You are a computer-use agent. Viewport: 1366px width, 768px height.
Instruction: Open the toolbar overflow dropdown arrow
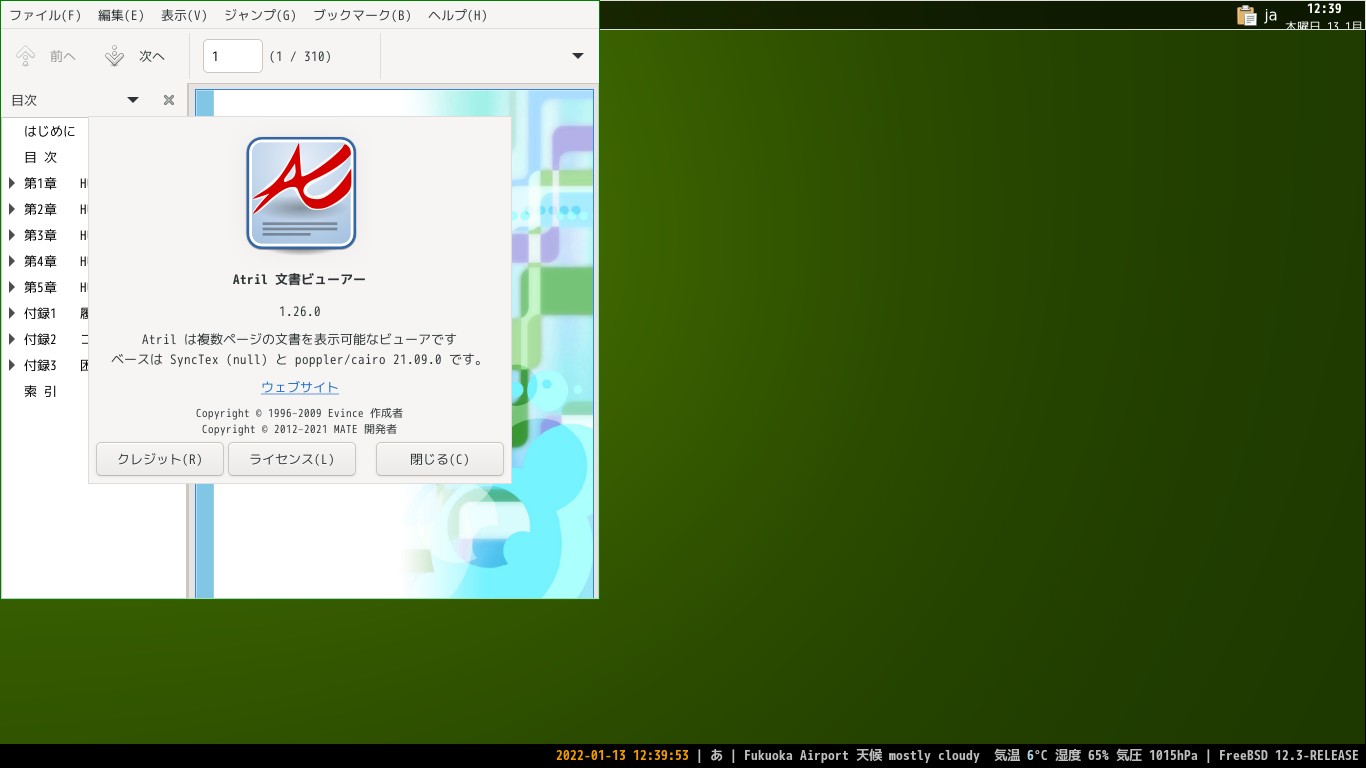coord(577,56)
